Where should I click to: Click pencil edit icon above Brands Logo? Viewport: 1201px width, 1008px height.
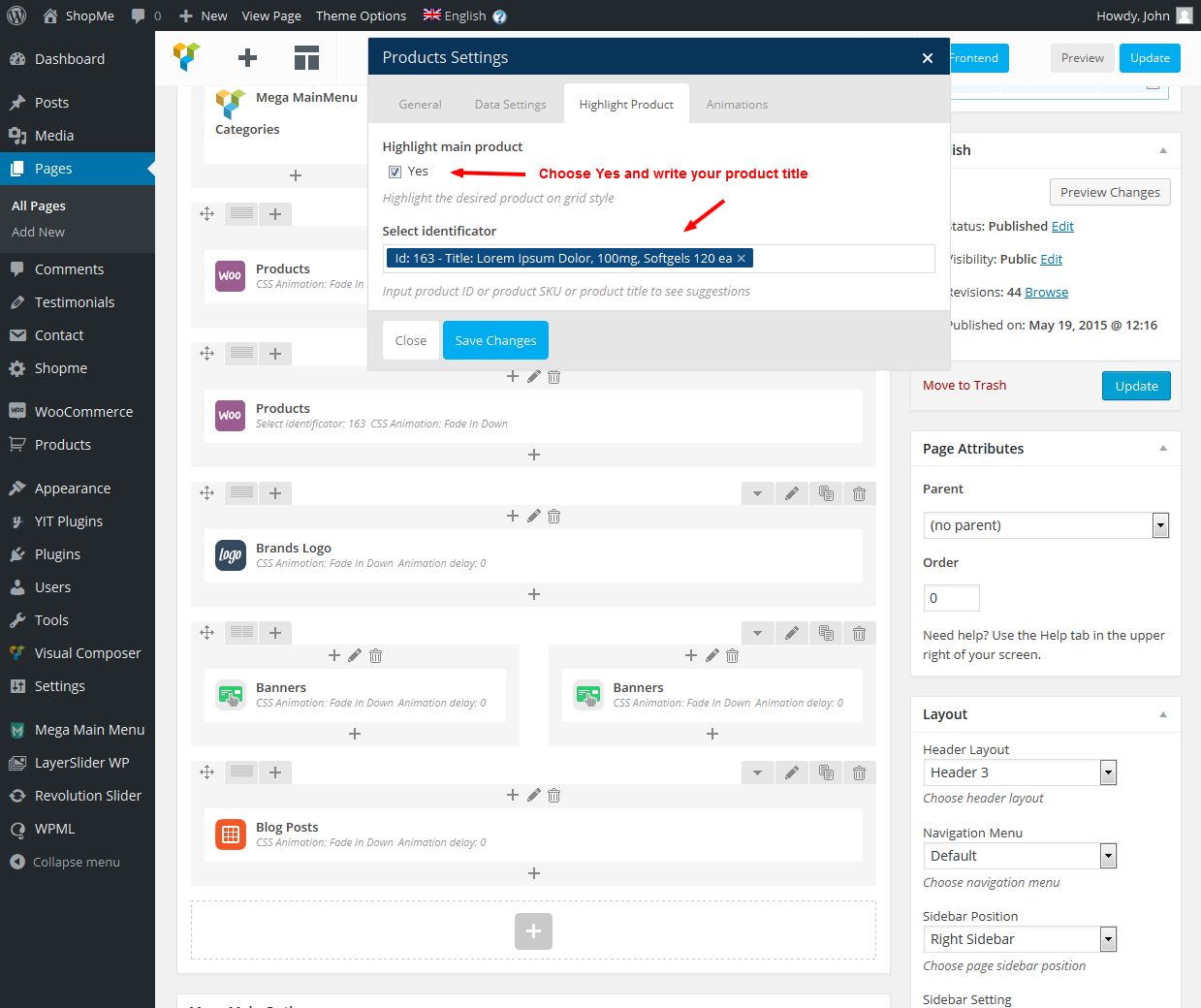pyautogui.click(x=533, y=517)
